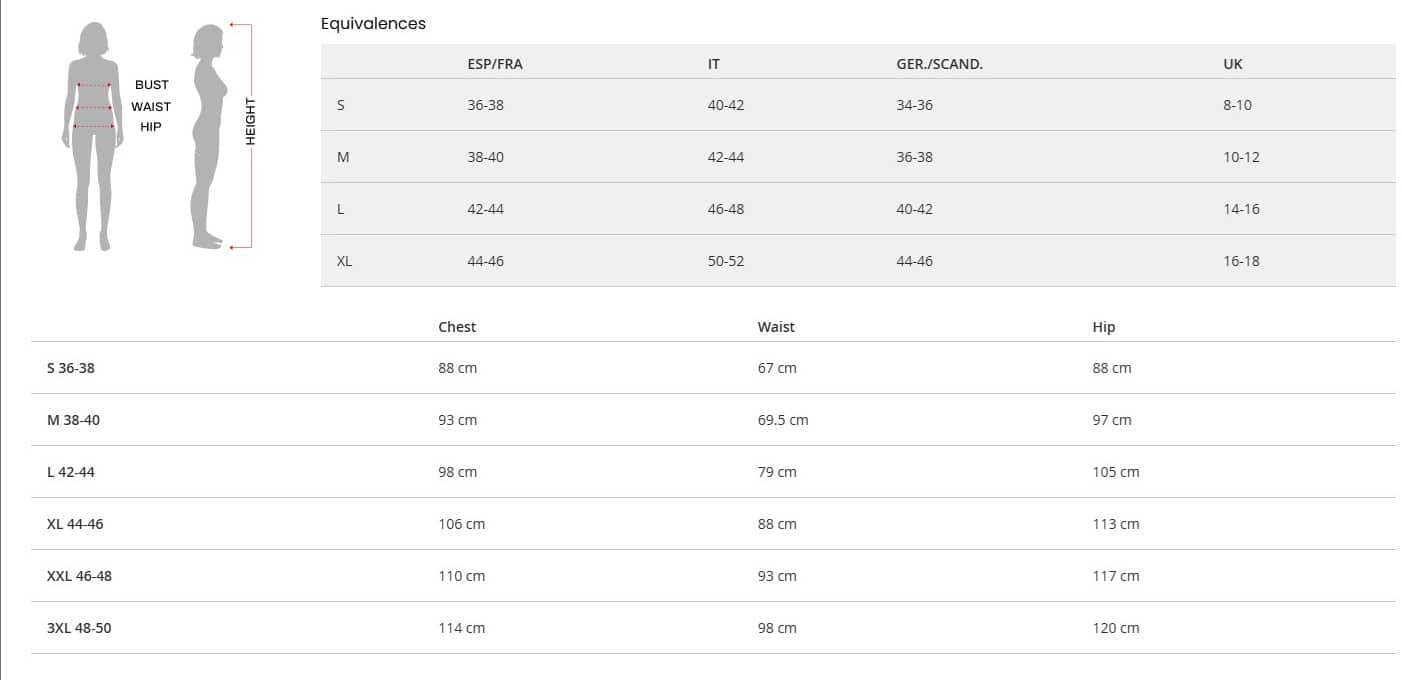Click the IT column header
This screenshot has height=680, width=1402.
713,64
